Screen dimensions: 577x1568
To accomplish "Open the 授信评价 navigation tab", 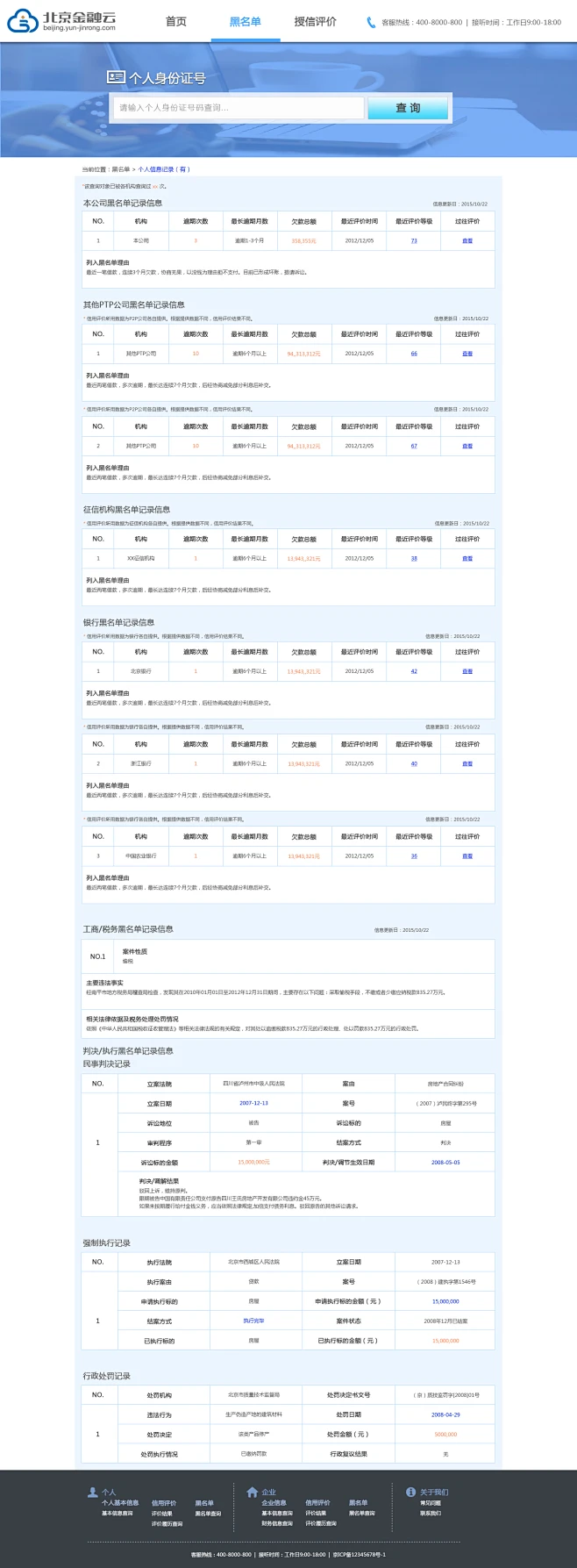I will click(315, 22).
